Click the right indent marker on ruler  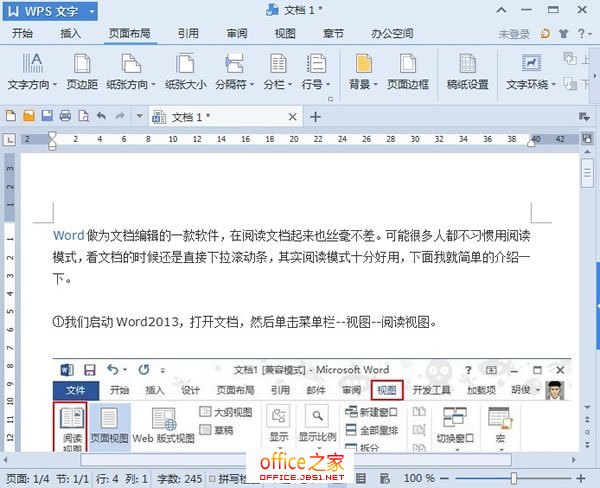[x=531, y=142]
